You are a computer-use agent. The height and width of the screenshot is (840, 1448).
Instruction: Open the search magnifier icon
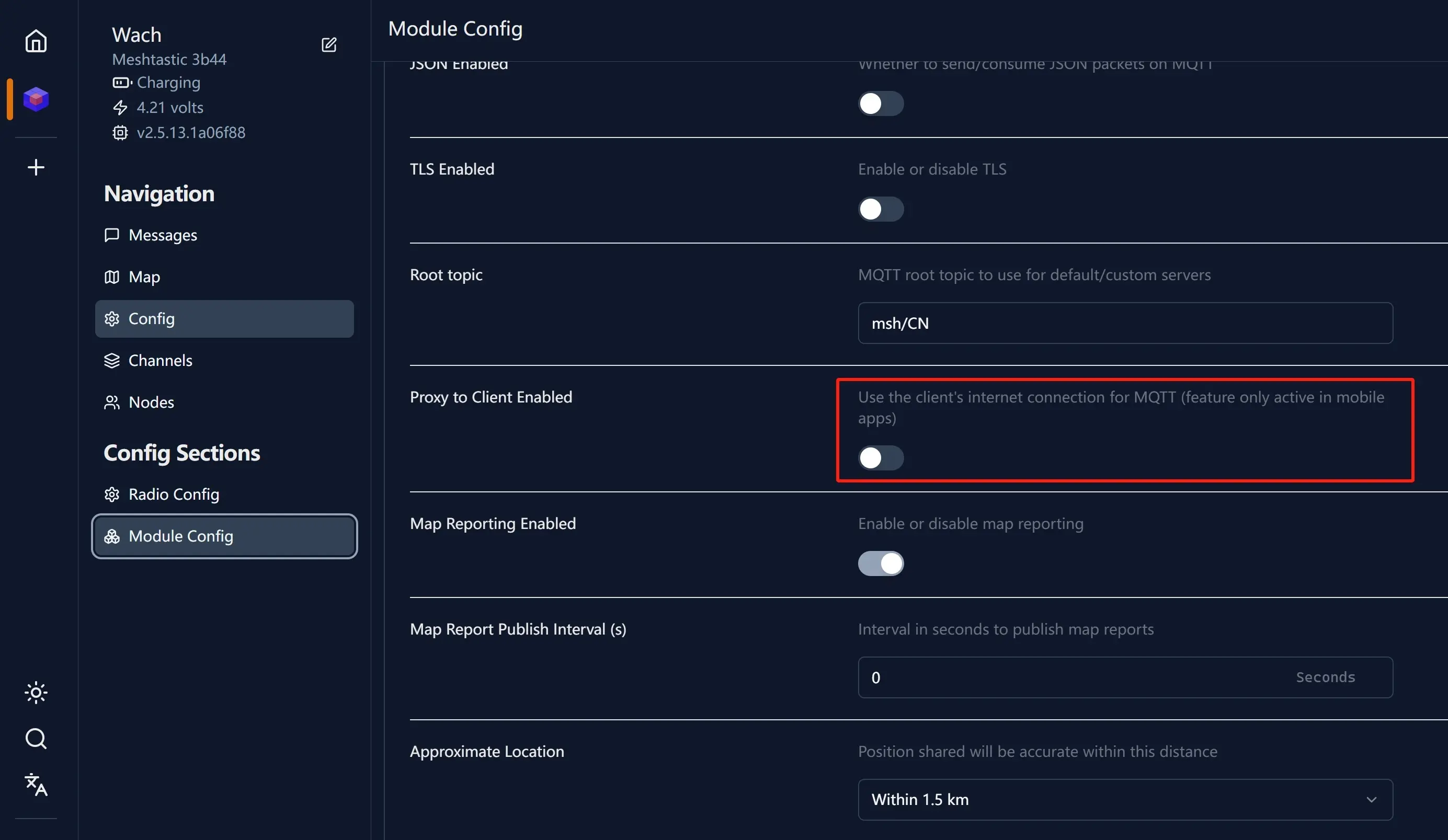click(x=36, y=738)
